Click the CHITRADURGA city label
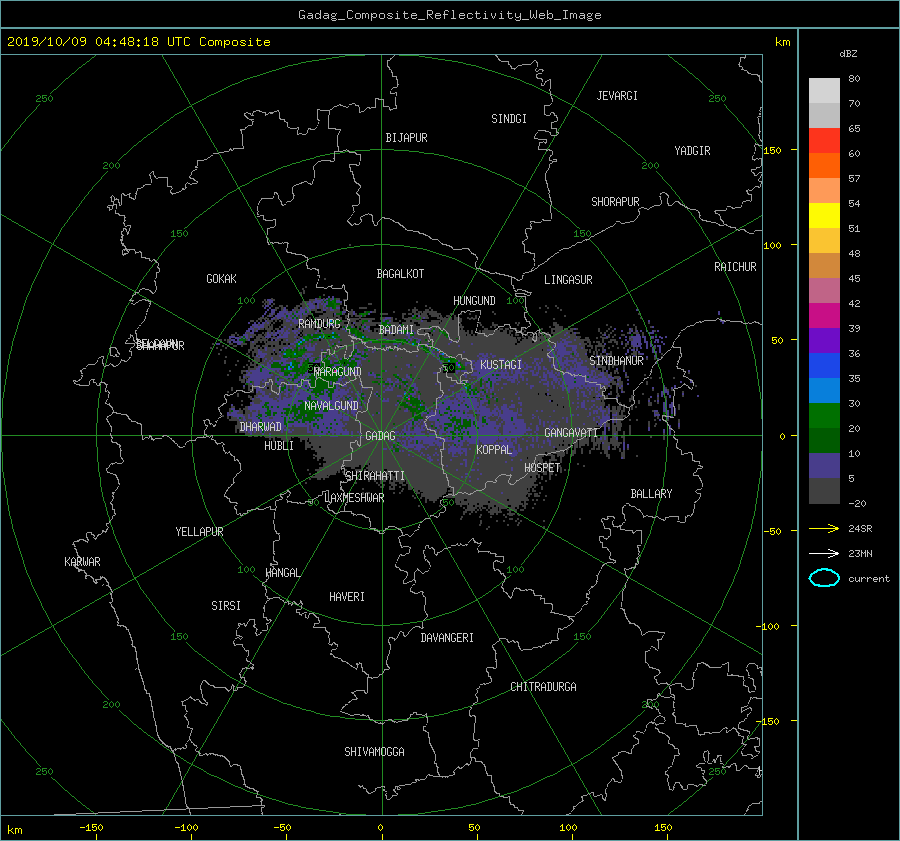This screenshot has height=841, width=900. 543,687
